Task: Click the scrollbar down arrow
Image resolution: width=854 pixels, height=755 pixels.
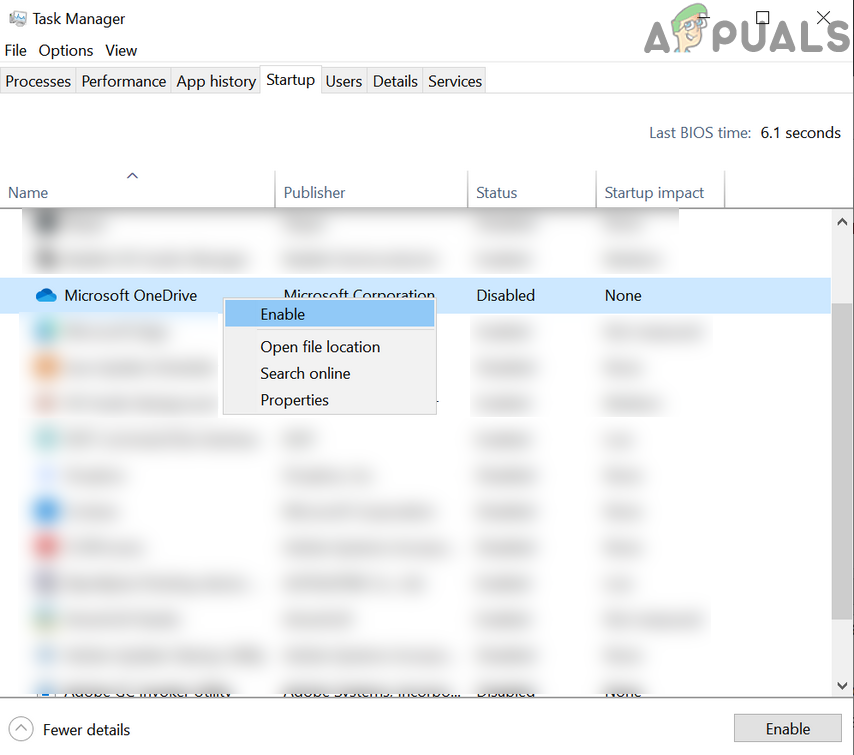Action: pyautogui.click(x=842, y=685)
